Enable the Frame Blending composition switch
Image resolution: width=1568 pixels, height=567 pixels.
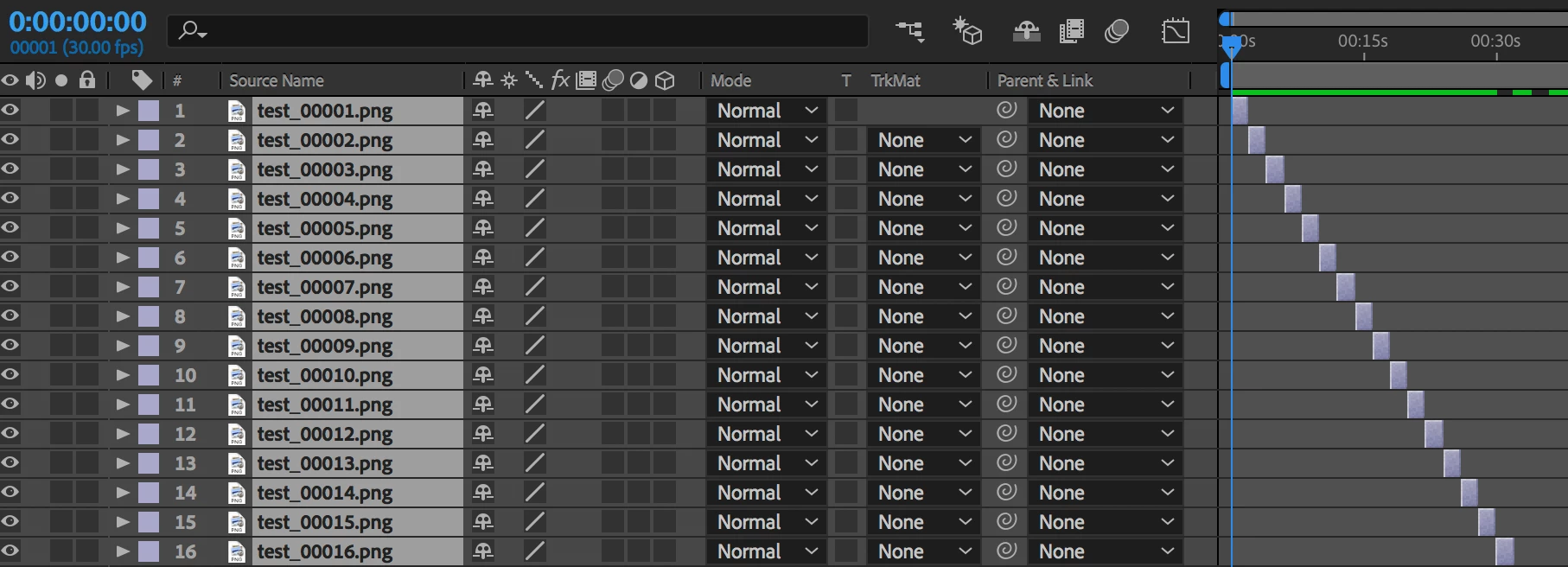point(1072,31)
